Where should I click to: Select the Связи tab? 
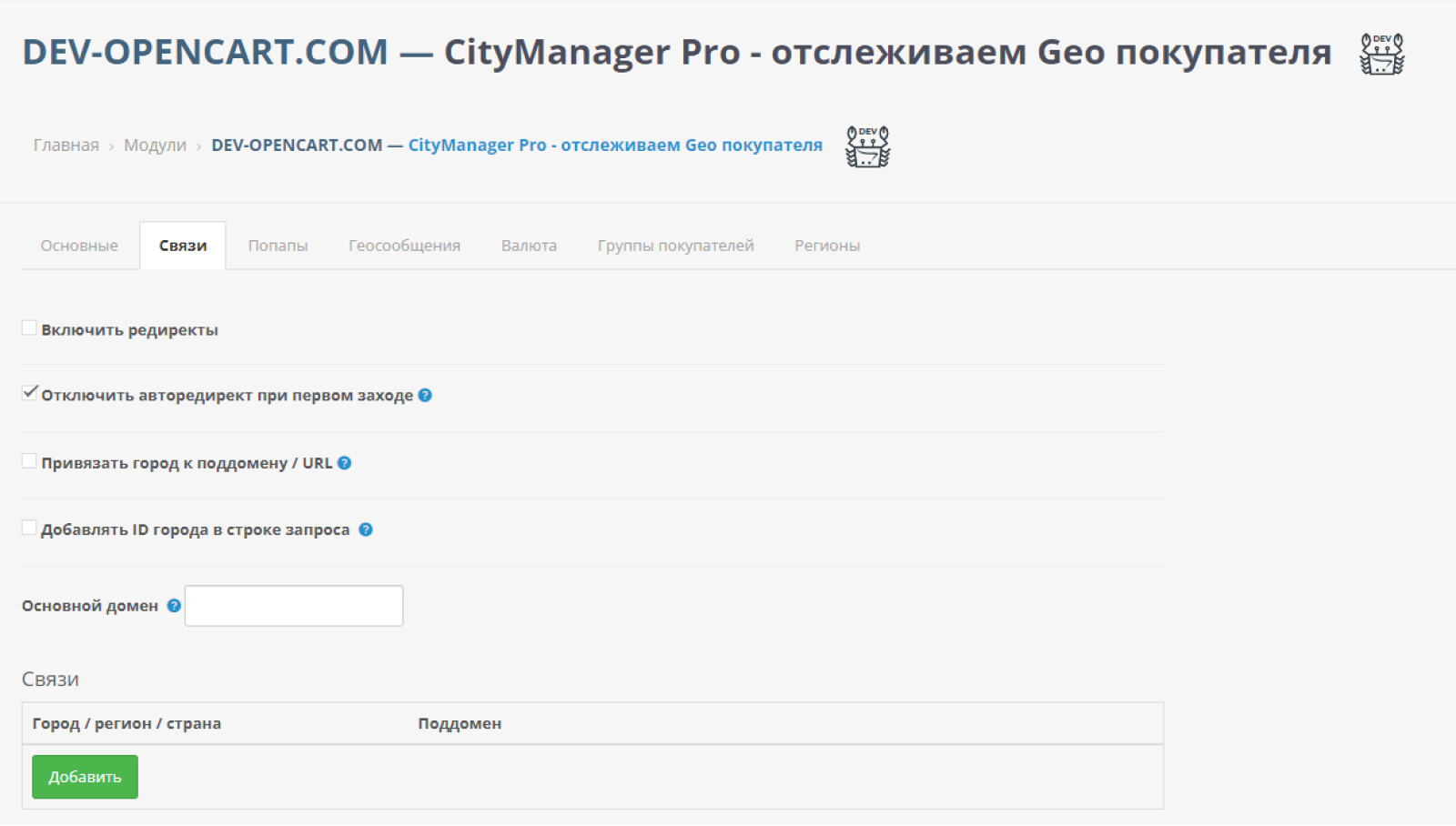(183, 246)
